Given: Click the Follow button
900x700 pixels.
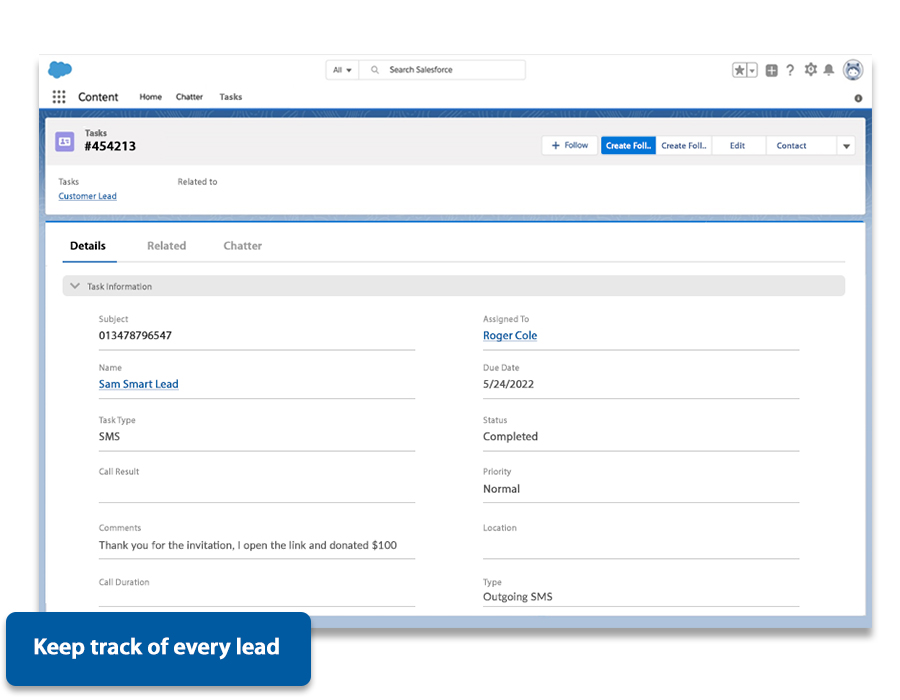Looking at the screenshot, I should point(569,145).
